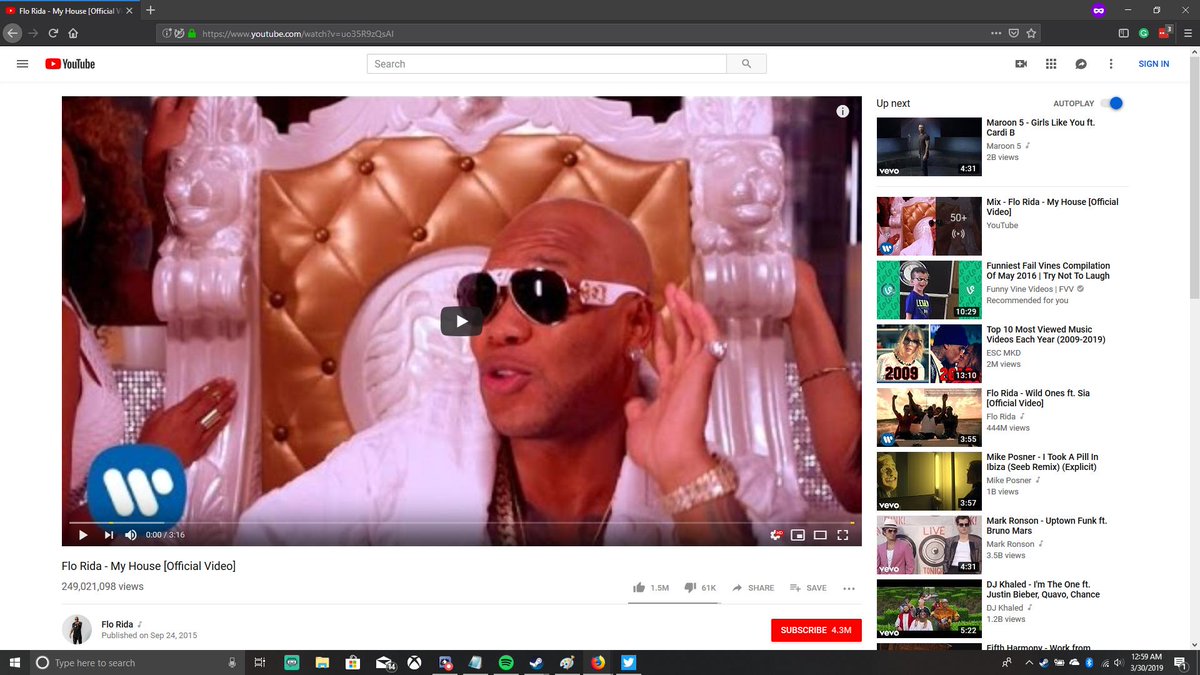Image resolution: width=1200 pixels, height=675 pixels.
Task: Click the video progress bar
Action: tap(461, 522)
